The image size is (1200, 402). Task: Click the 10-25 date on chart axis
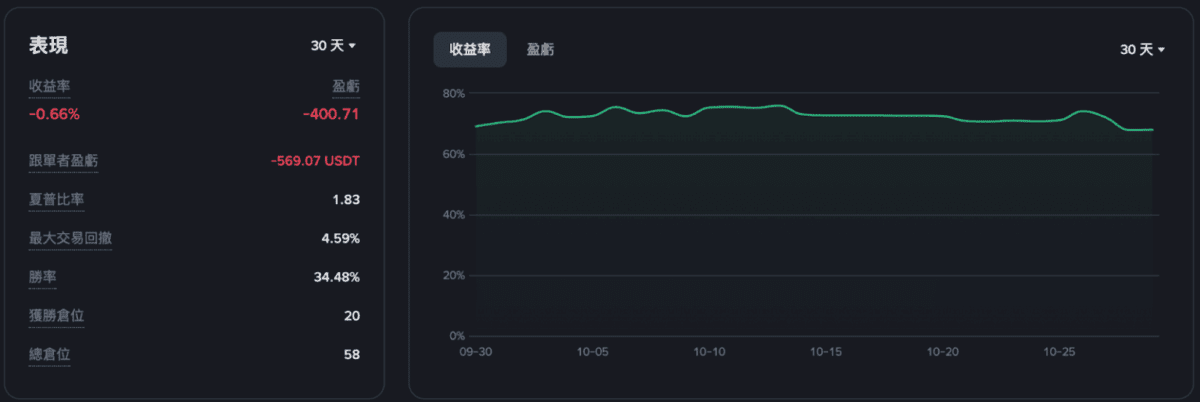pos(1059,352)
